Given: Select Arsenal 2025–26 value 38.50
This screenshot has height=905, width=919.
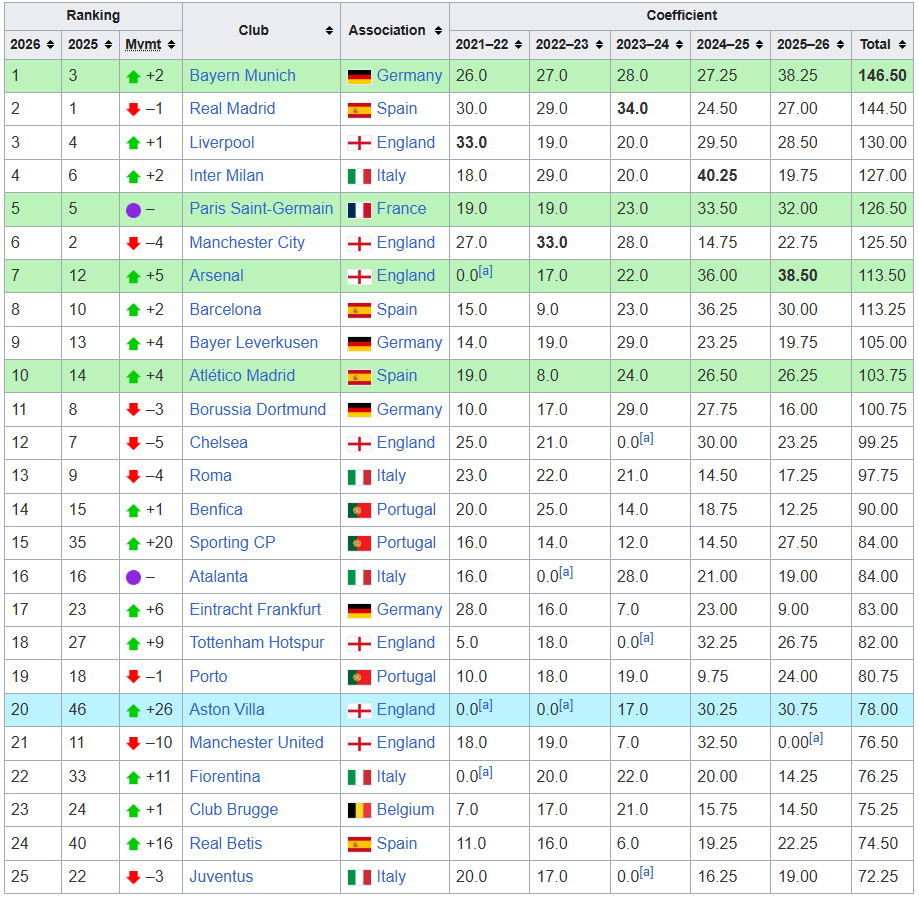Looking at the screenshot, I should pyautogui.click(x=797, y=275).
